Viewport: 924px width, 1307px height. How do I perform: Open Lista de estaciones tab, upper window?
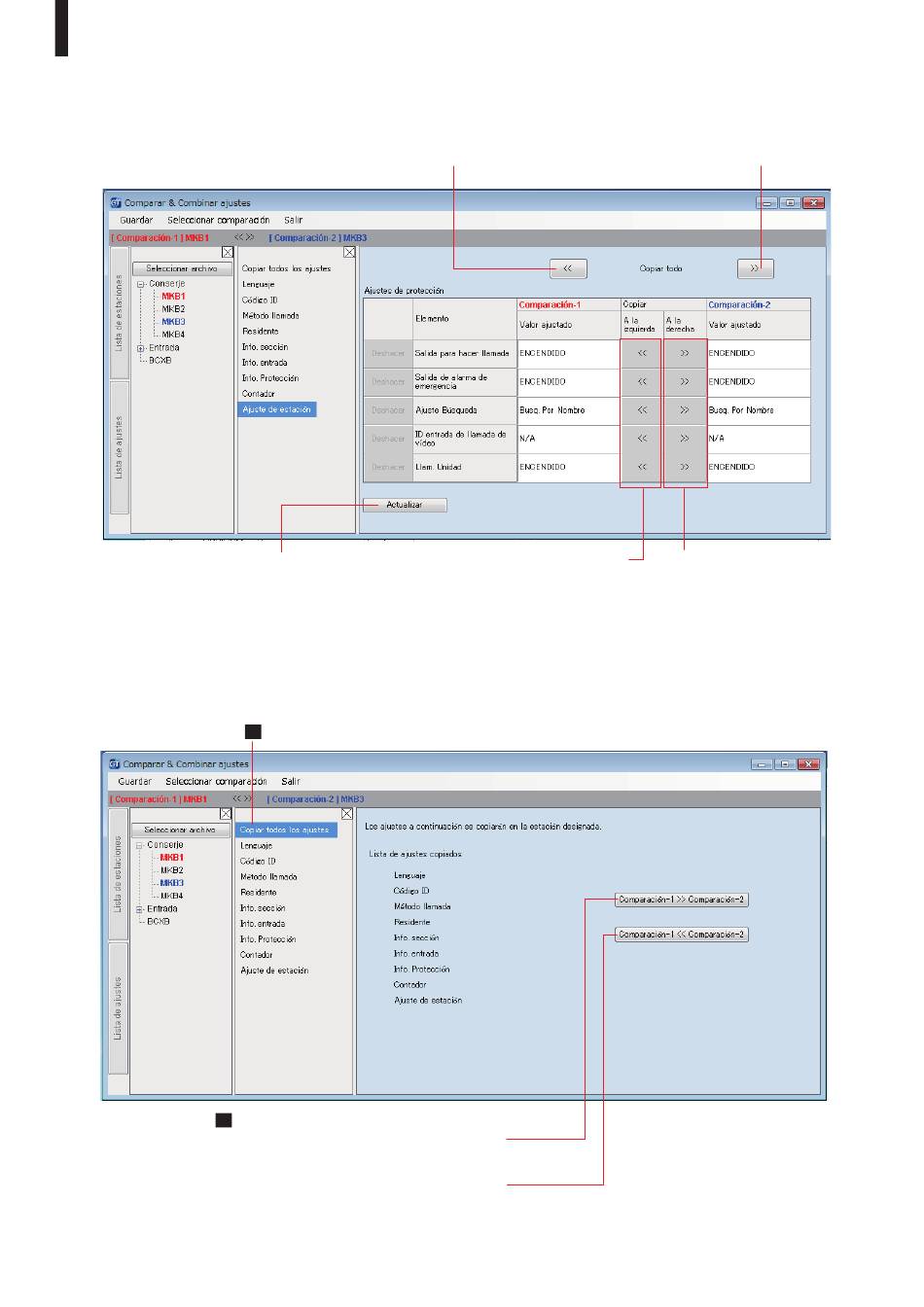(119, 314)
